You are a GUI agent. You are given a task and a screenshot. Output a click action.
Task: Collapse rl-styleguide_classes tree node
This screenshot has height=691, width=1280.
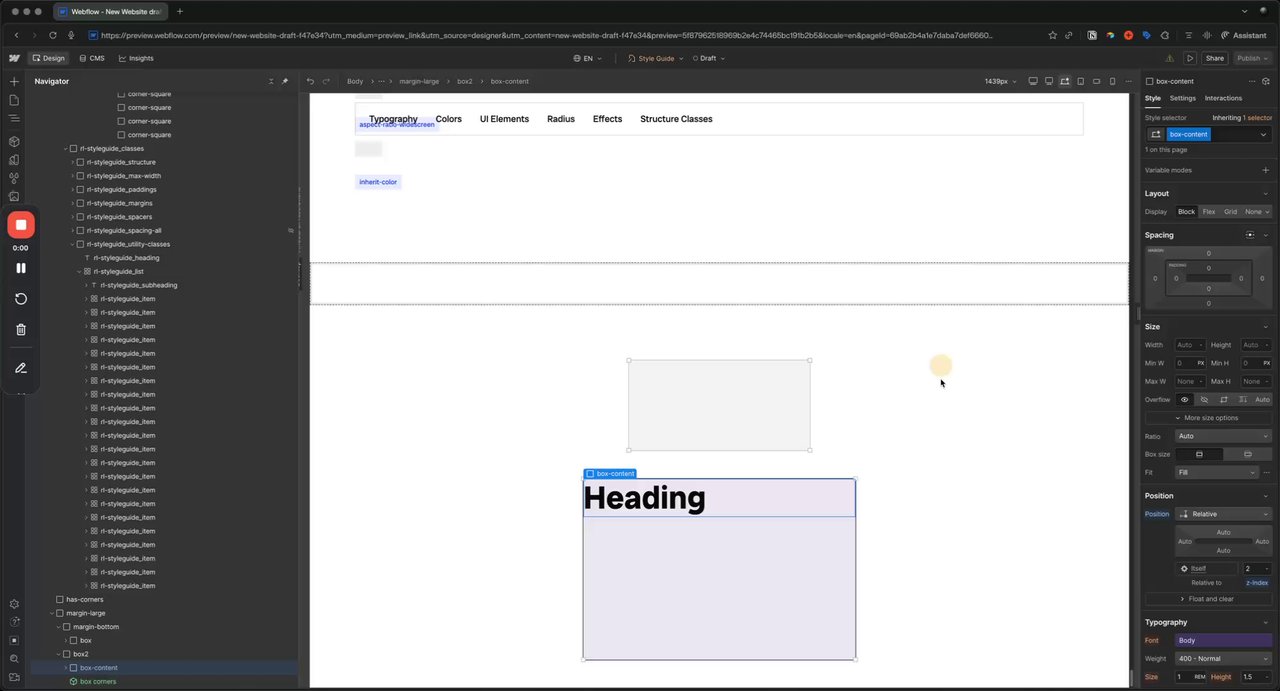click(66, 148)
